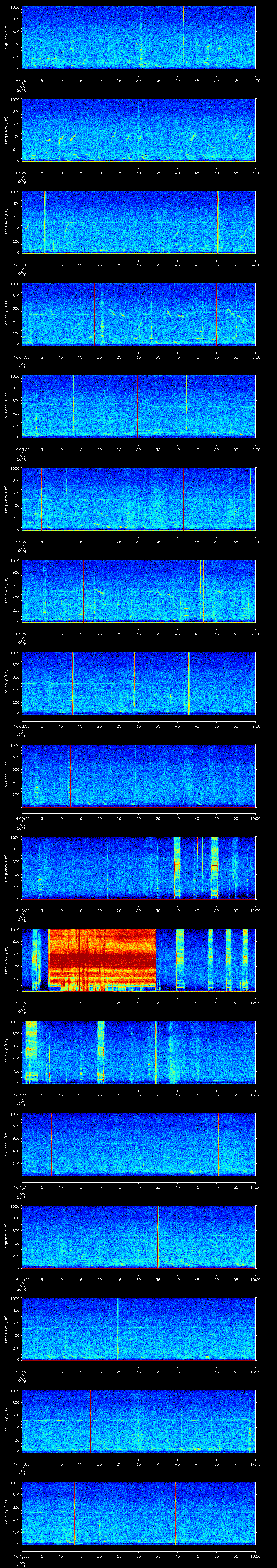Select the red line near 6 s in the 16:03:00 panel
277x1568 pixels.
tap(45, 222)
